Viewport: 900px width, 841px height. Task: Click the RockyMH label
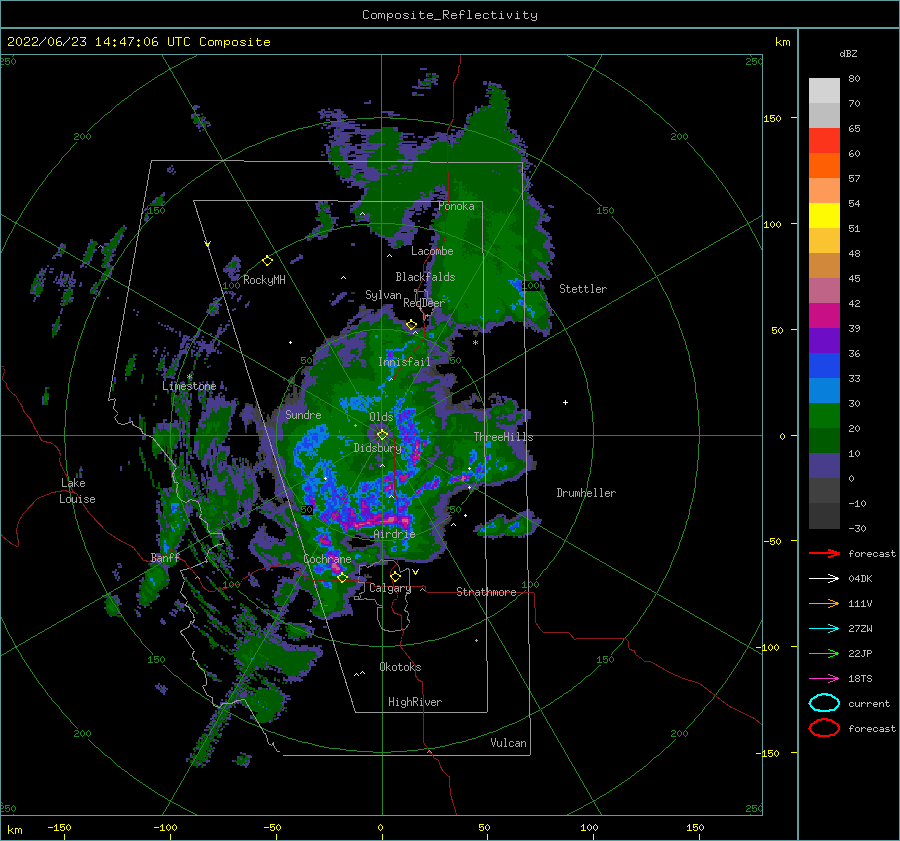[x=264, y=280]
